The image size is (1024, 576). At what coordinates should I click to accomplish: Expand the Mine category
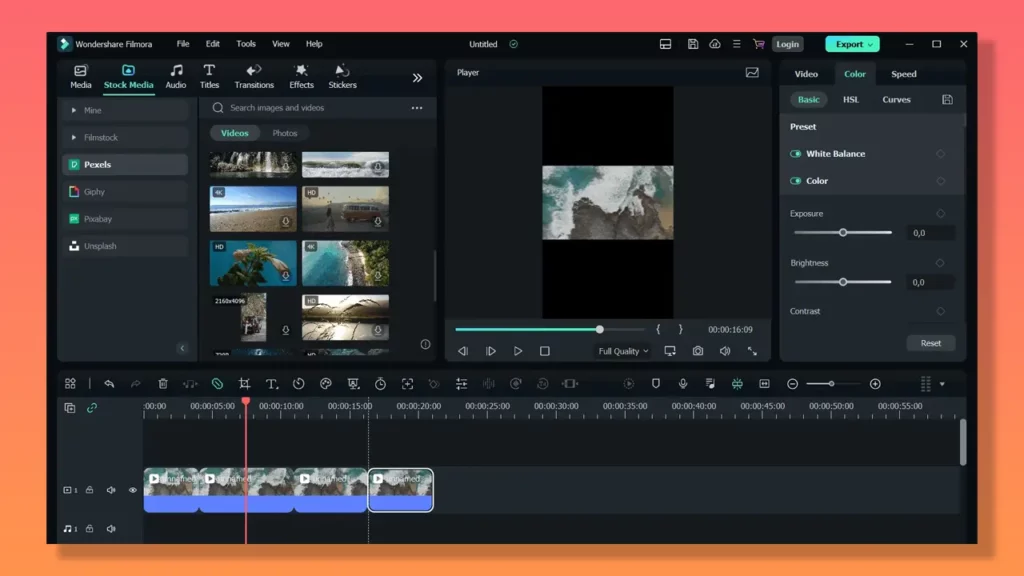tap(125, 110)
